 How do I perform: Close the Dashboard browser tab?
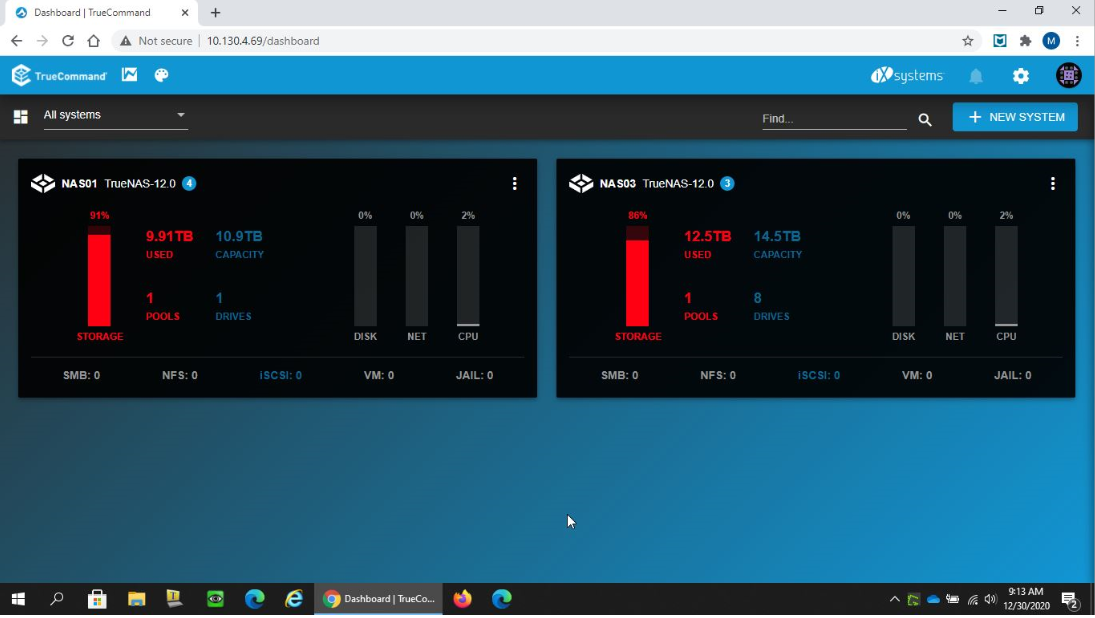tap(185, 13)
